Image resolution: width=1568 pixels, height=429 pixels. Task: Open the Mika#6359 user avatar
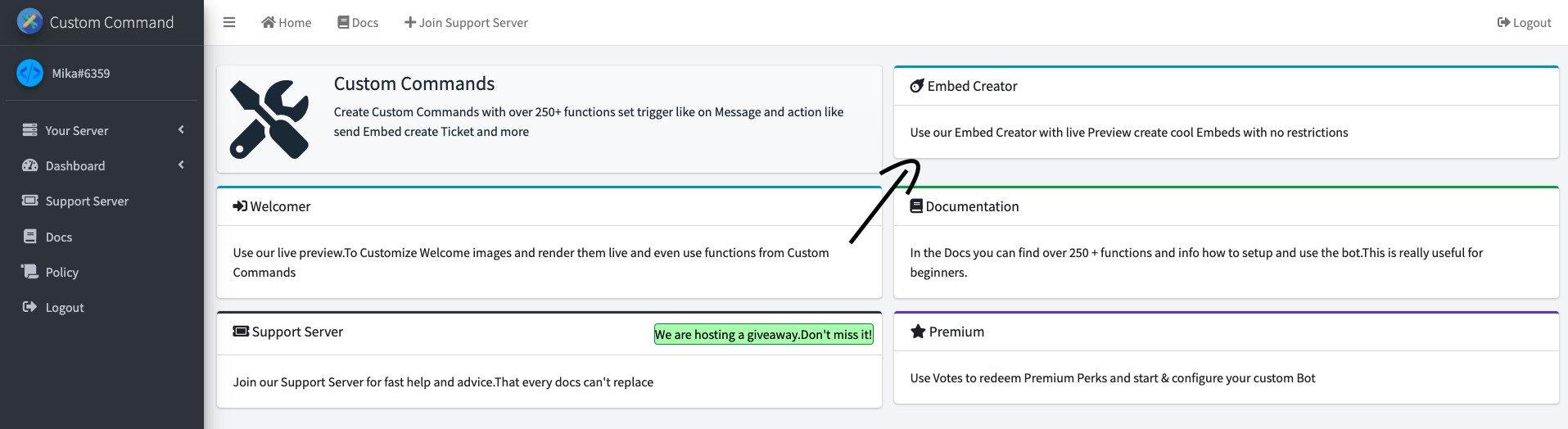[30, 73]
